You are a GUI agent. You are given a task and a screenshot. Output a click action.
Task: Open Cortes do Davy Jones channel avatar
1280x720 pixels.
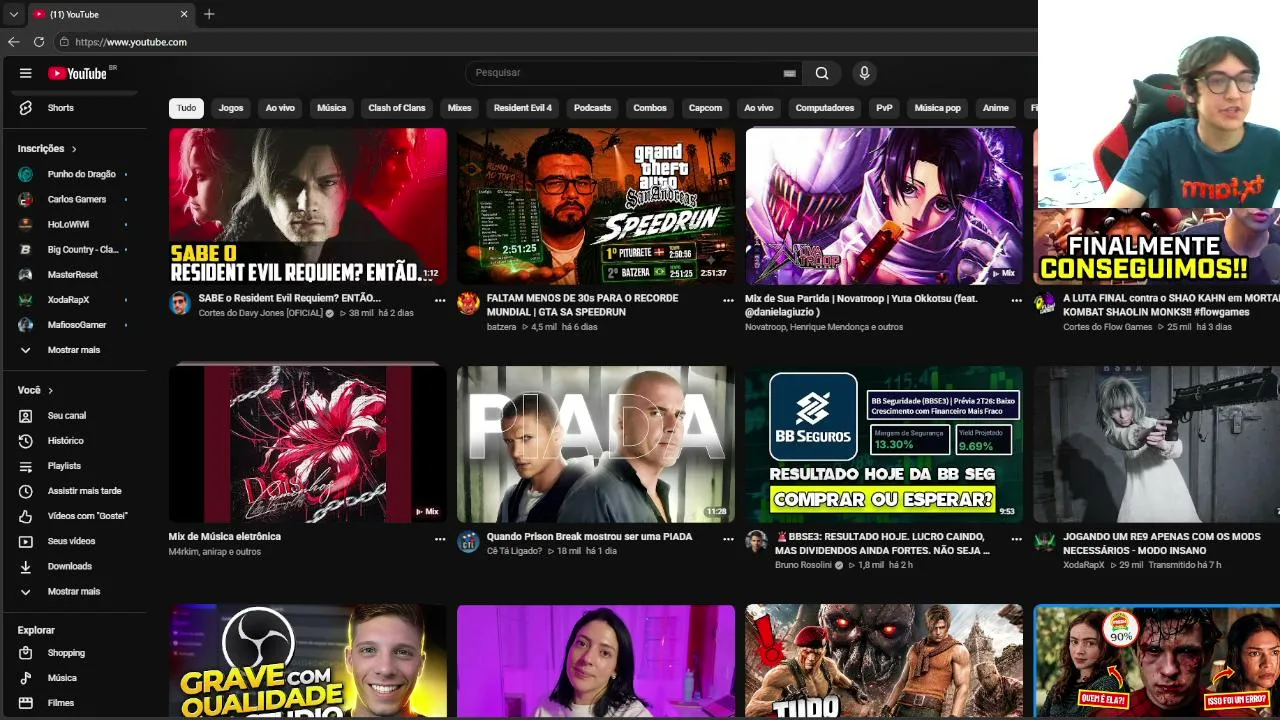coord(180,303)
